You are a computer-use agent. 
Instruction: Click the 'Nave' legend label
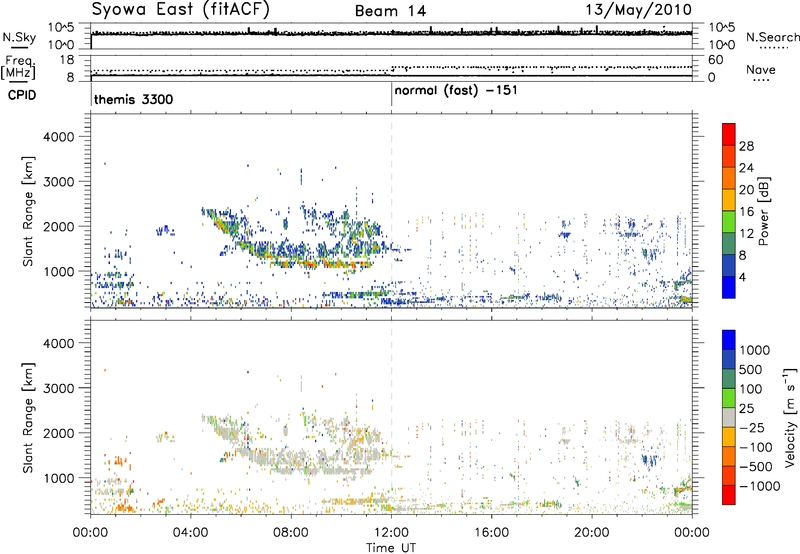click(x=761, y=69)
